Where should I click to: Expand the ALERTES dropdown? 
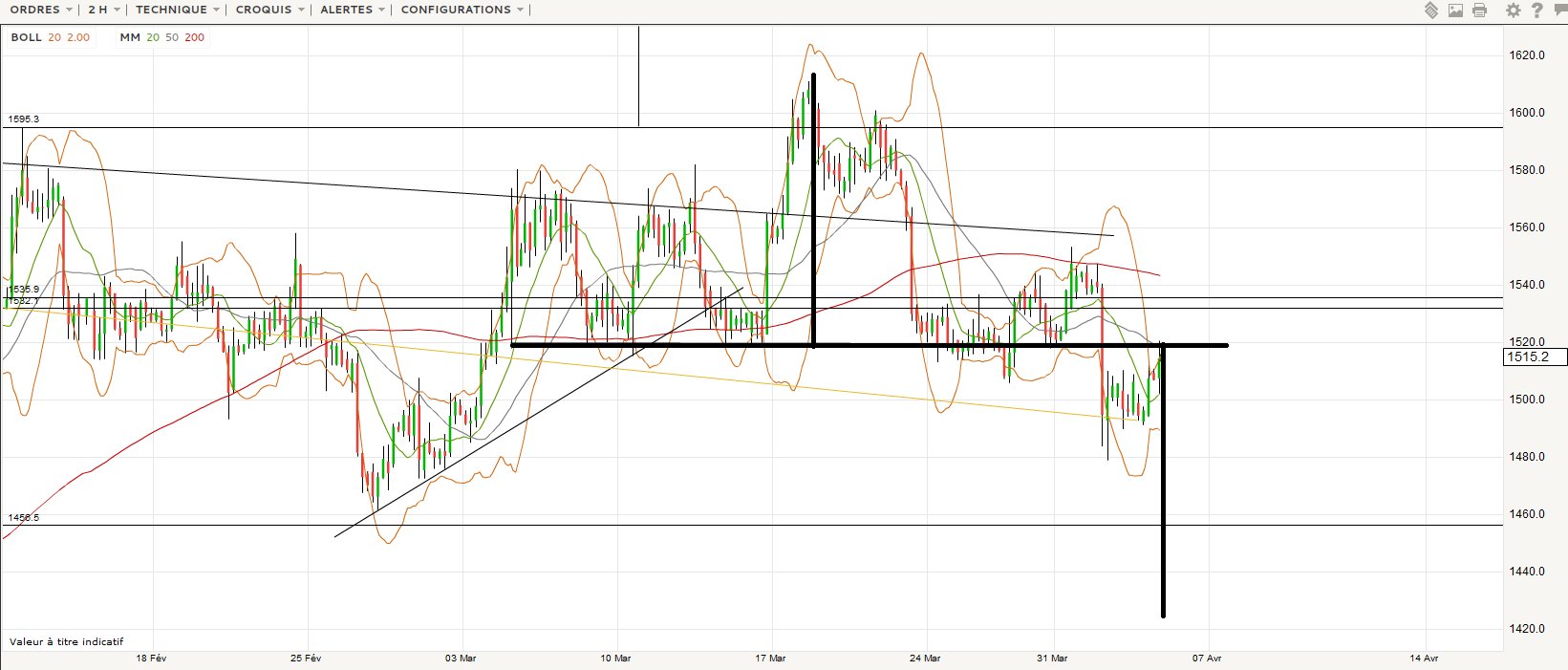click(353, 10)
